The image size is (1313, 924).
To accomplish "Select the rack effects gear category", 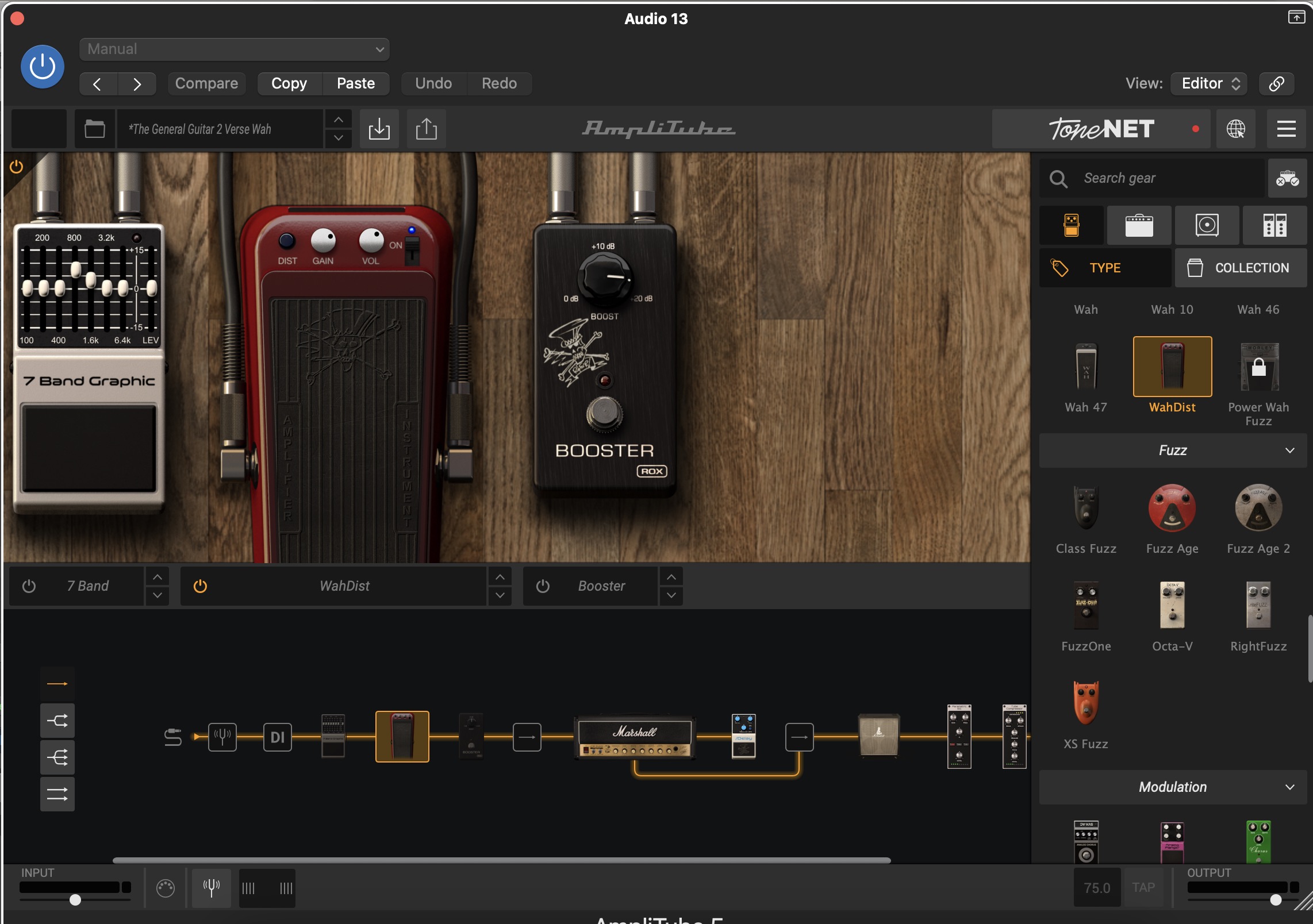I will [1275, 225].
